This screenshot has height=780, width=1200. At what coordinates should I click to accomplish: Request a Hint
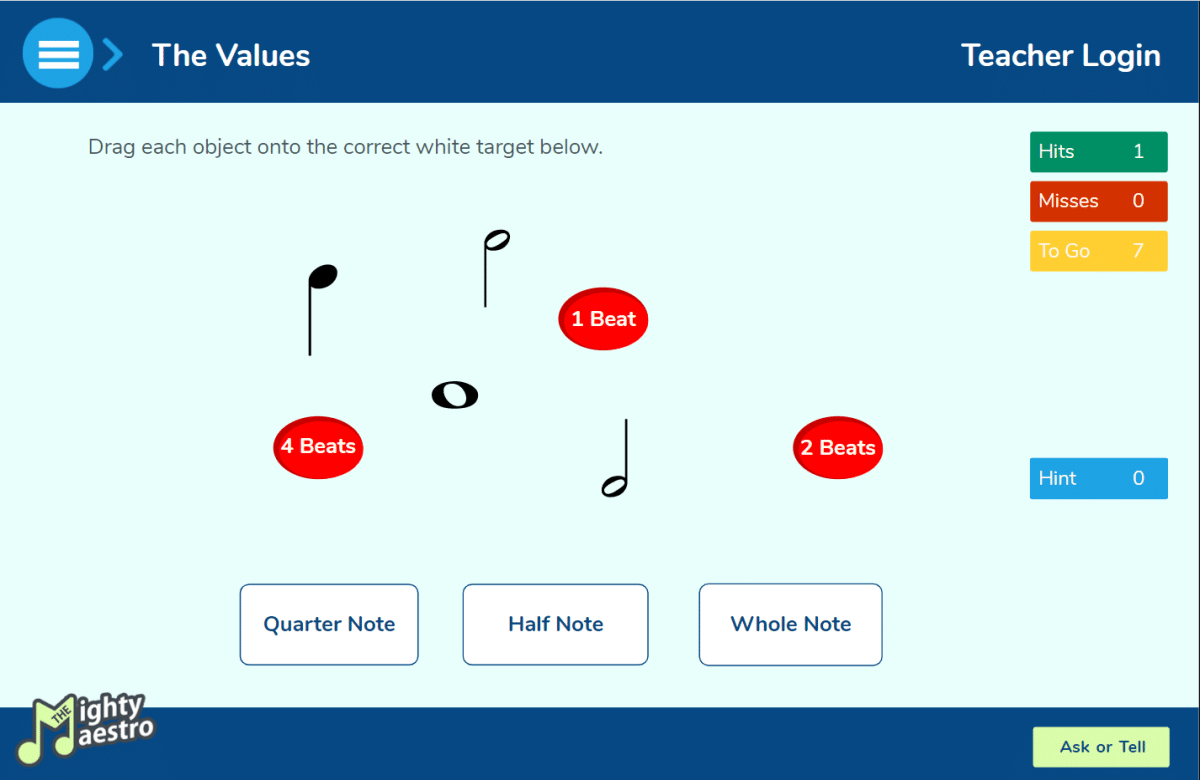point(1098,478)
